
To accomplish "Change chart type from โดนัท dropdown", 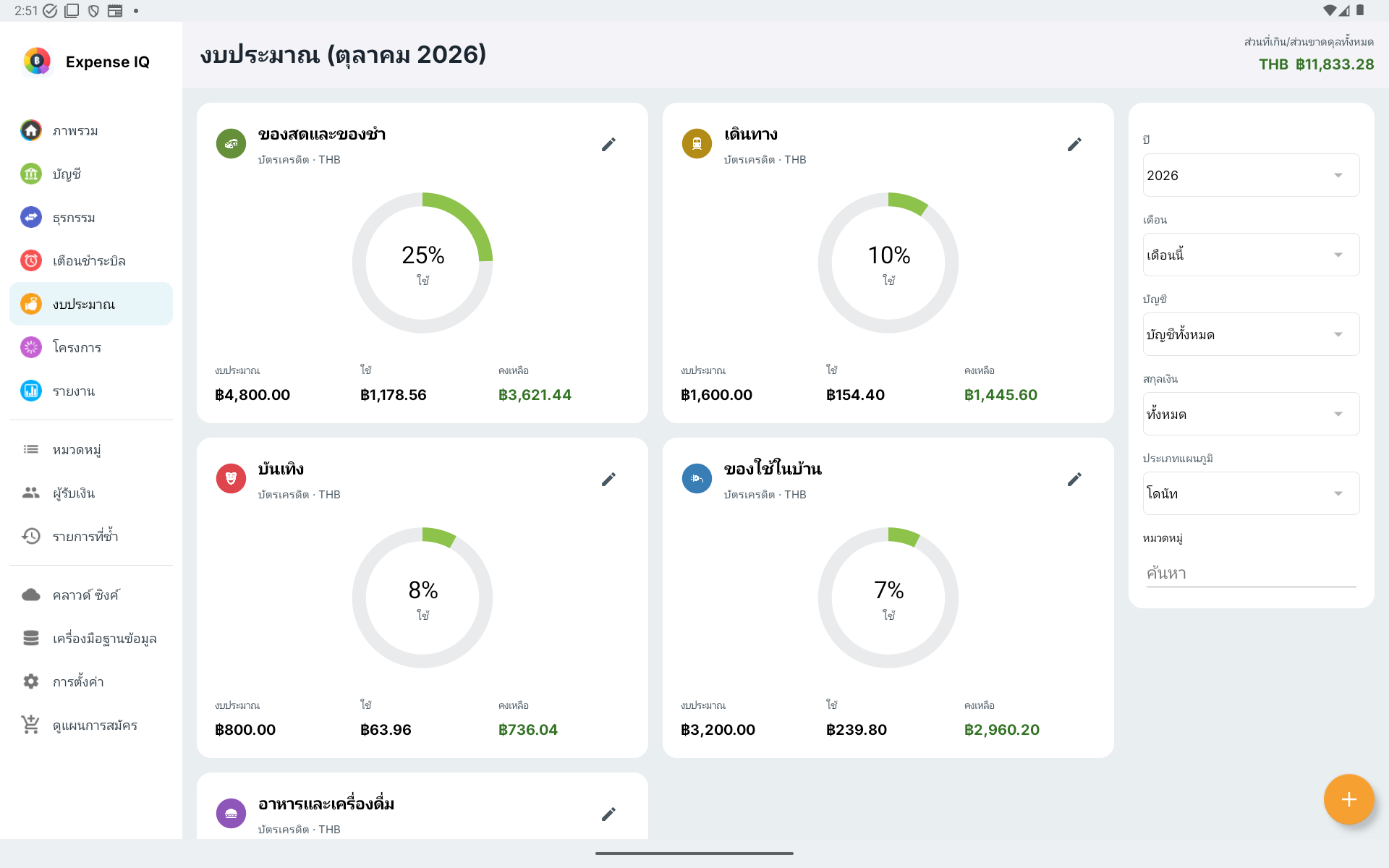I will tap(1251, 493).
